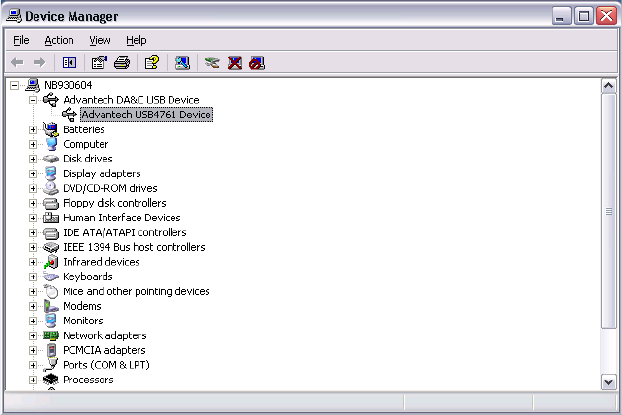Select the NB930604 computer root node
The image size is (622, 415).
(x=68, y=85)
